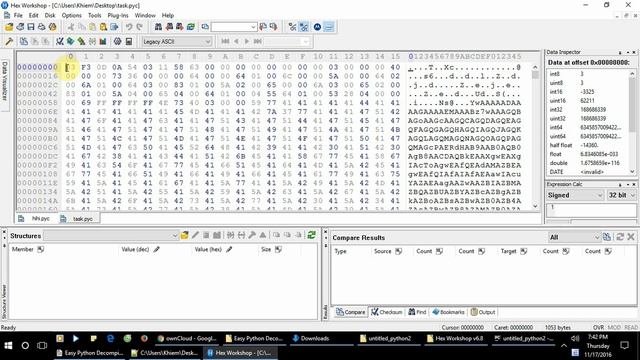Screen dimensions: 640x360
Task: Click the Data Inspector scrollbar down arrow
Action: [x=632, y=171]
